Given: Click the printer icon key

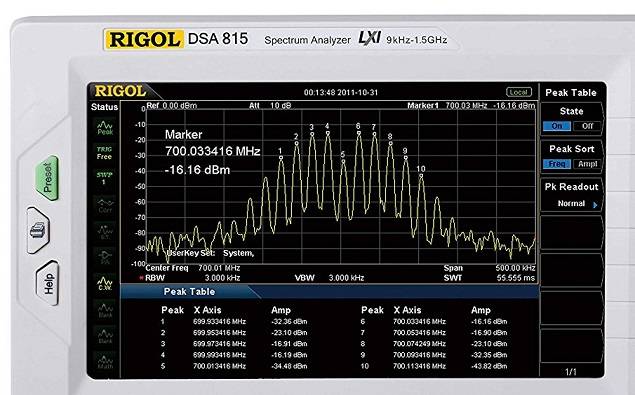Looking at the screenshot, I should point(39,231).
